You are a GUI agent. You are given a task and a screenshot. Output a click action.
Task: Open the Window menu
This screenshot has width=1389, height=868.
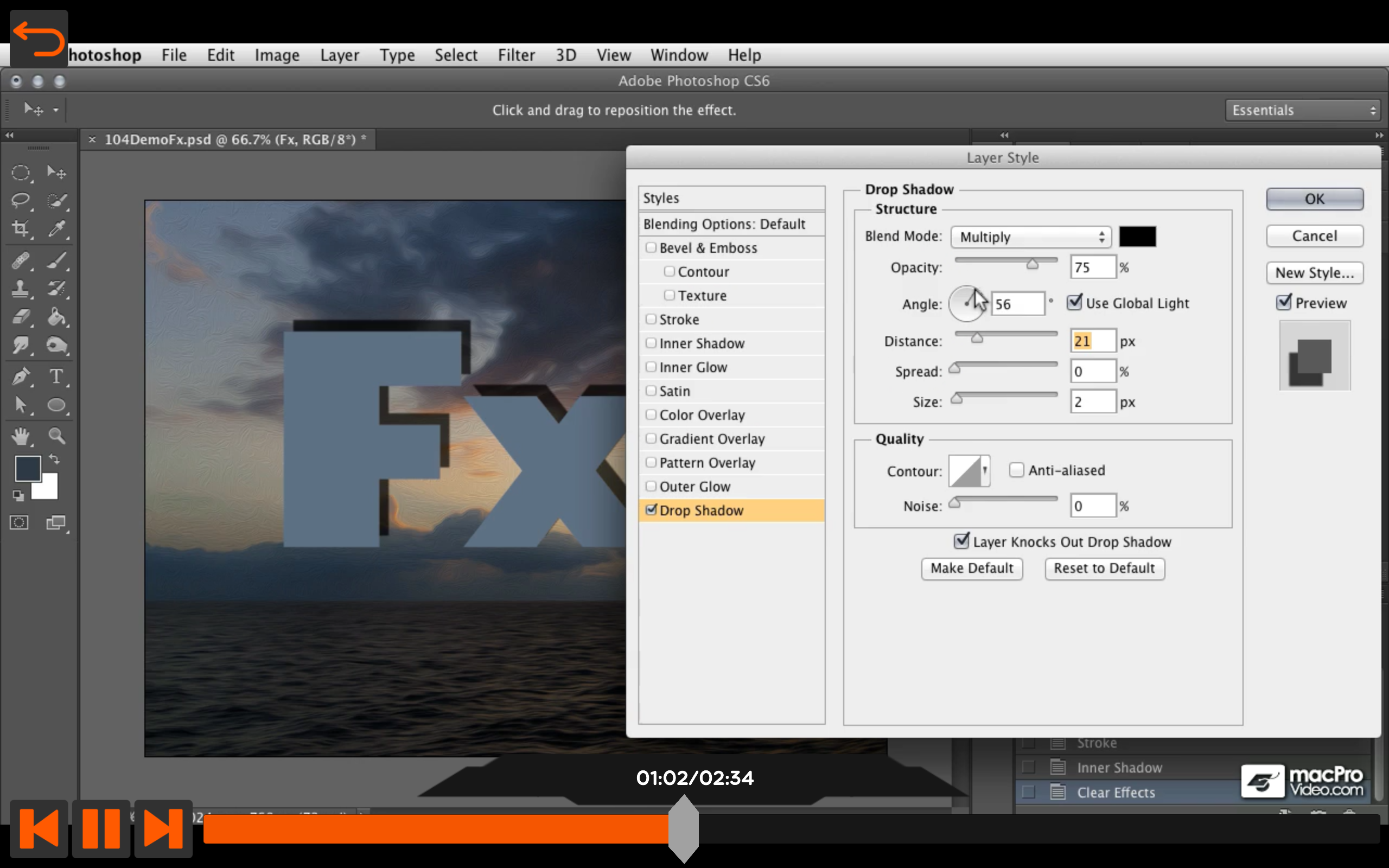679,55
